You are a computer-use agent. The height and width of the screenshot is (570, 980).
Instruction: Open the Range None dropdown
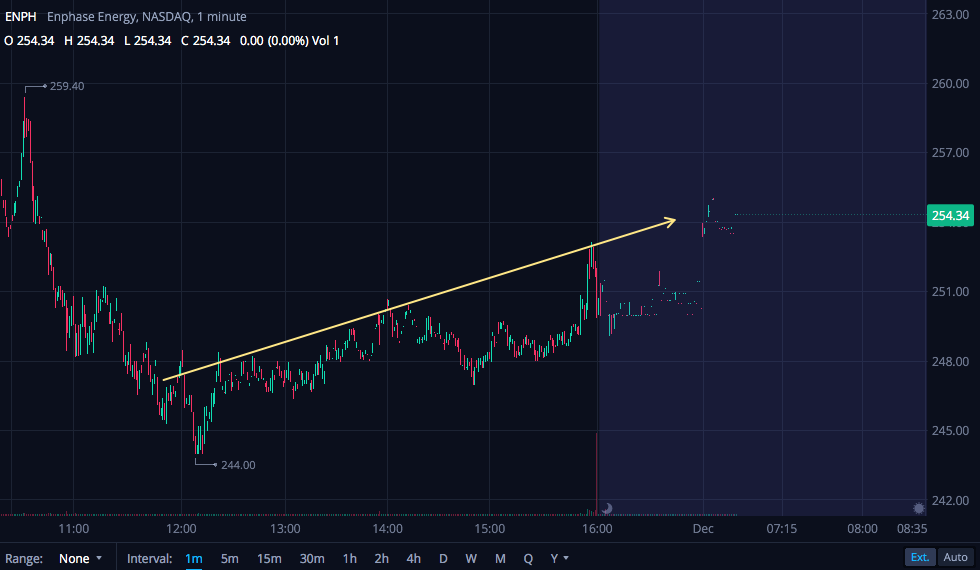point(80,558)
